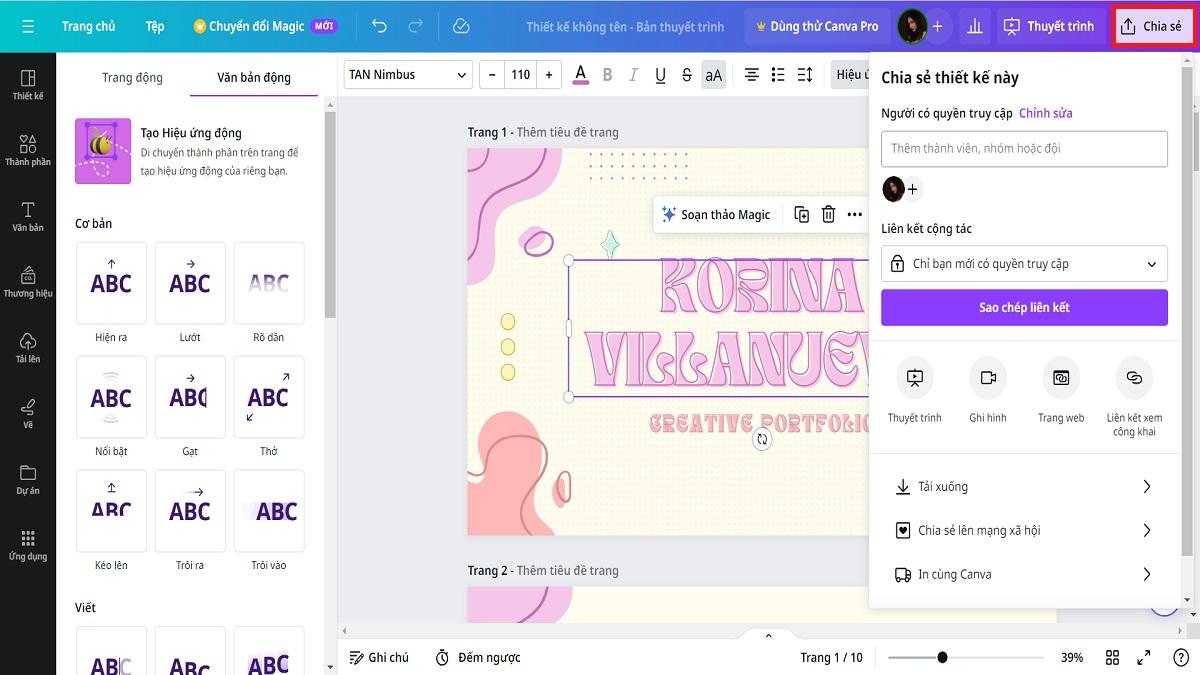Viewport: 1200px width, 675px height.
Task: Open the TAN Nimbus font dropdown
Action: click(407, 74)
